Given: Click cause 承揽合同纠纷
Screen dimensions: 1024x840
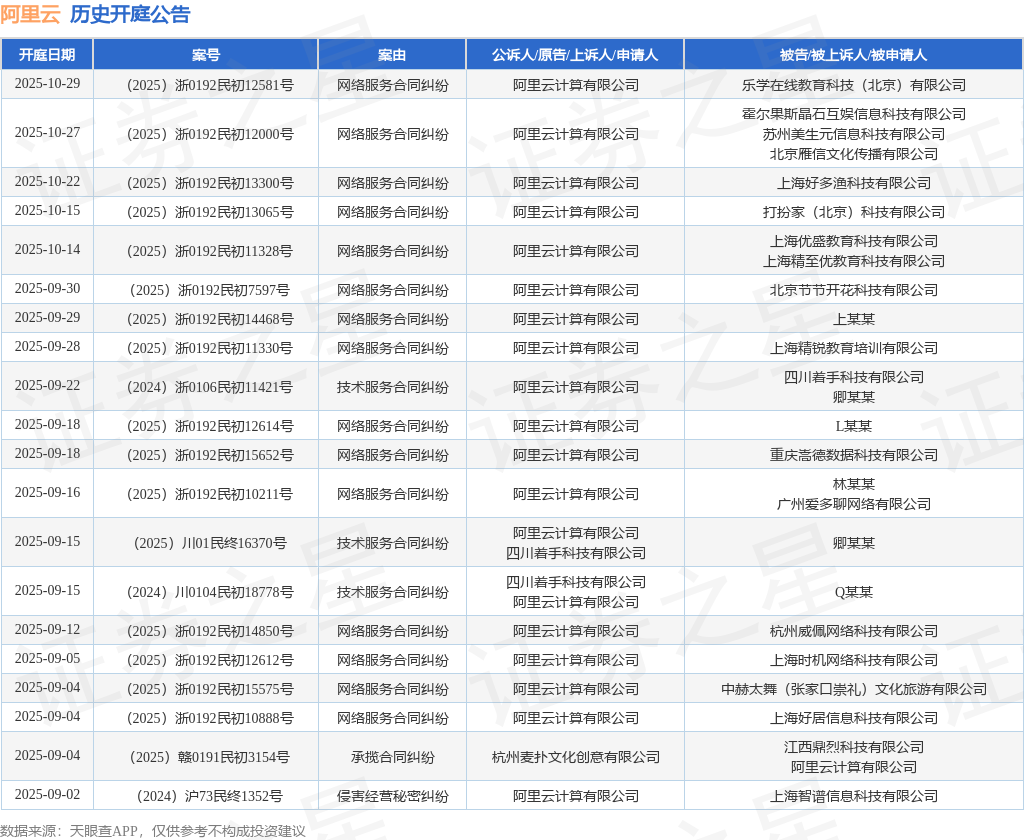Looking at the screenshot, I should pos(392,757).
